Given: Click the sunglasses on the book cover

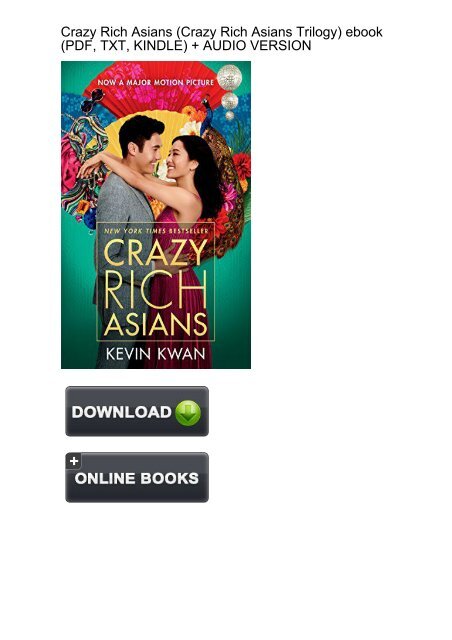Looking at the screenshot, I should (x=93, y=102).
